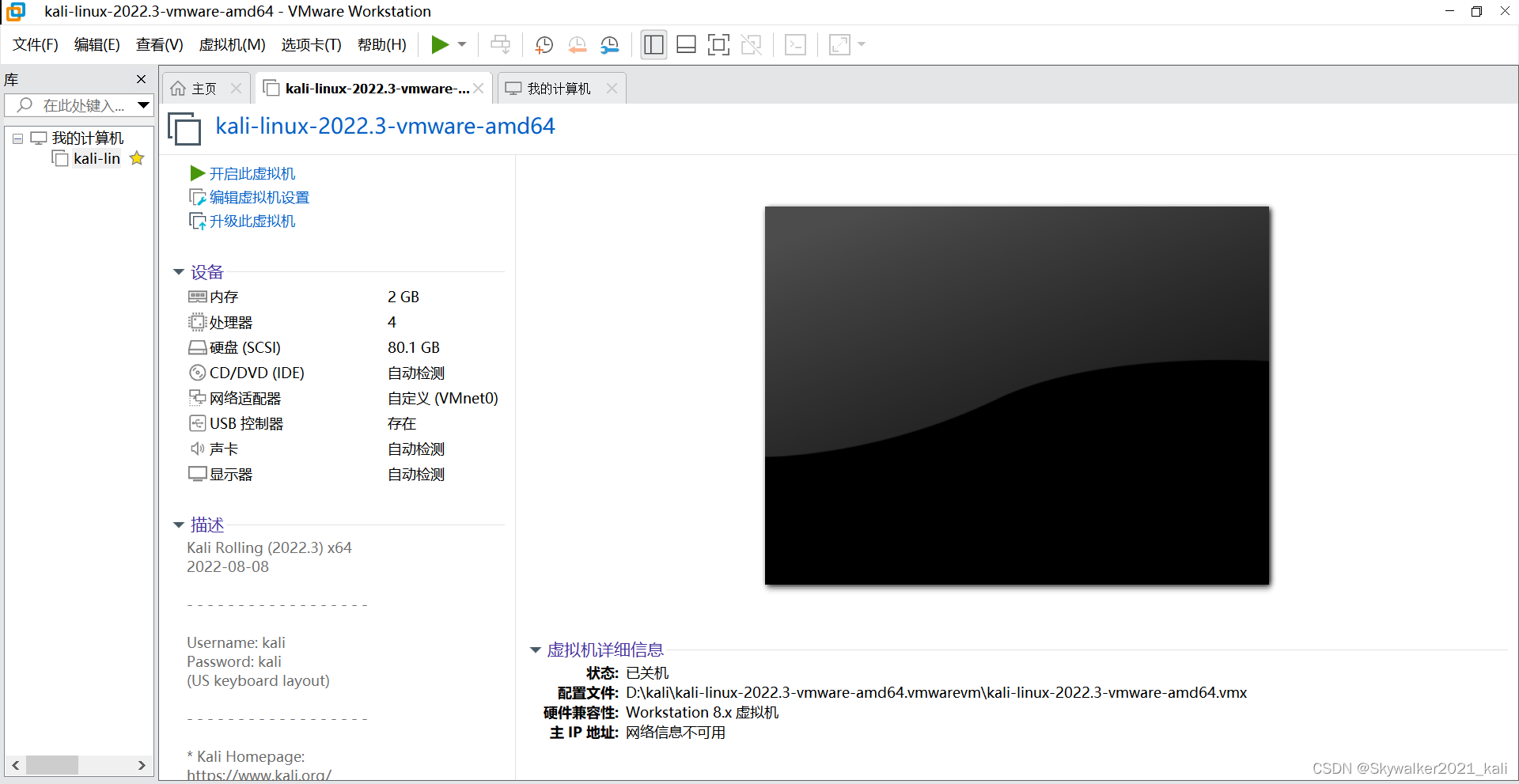Collapse the 虚拟机详细信息 section
This screenshot has height=784, width=1519.
click(535, 650)
